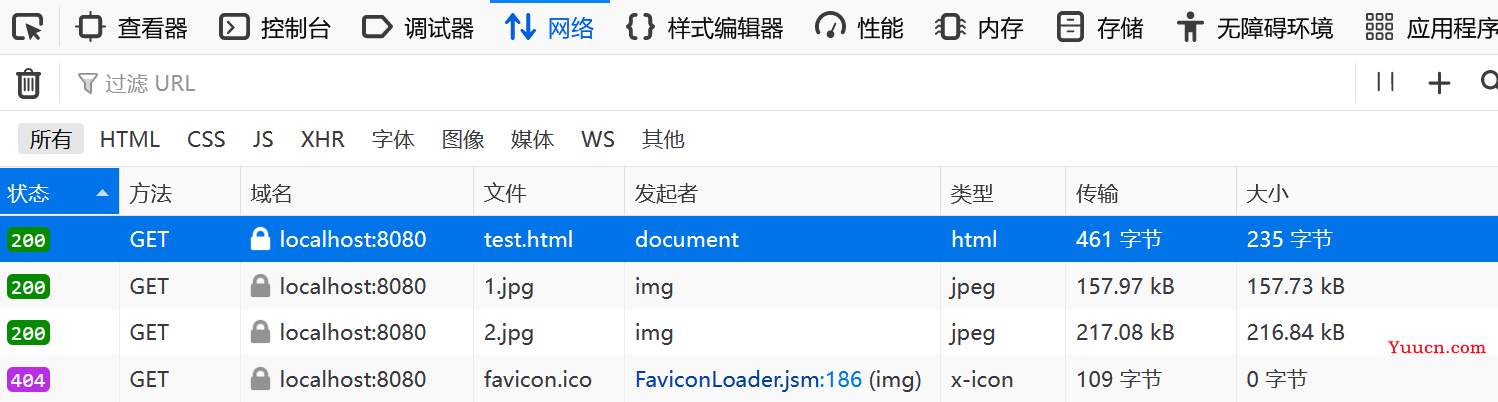1498x402 pixels.
Task: Activate the element picker arrow icon
Action: point(28,27)
